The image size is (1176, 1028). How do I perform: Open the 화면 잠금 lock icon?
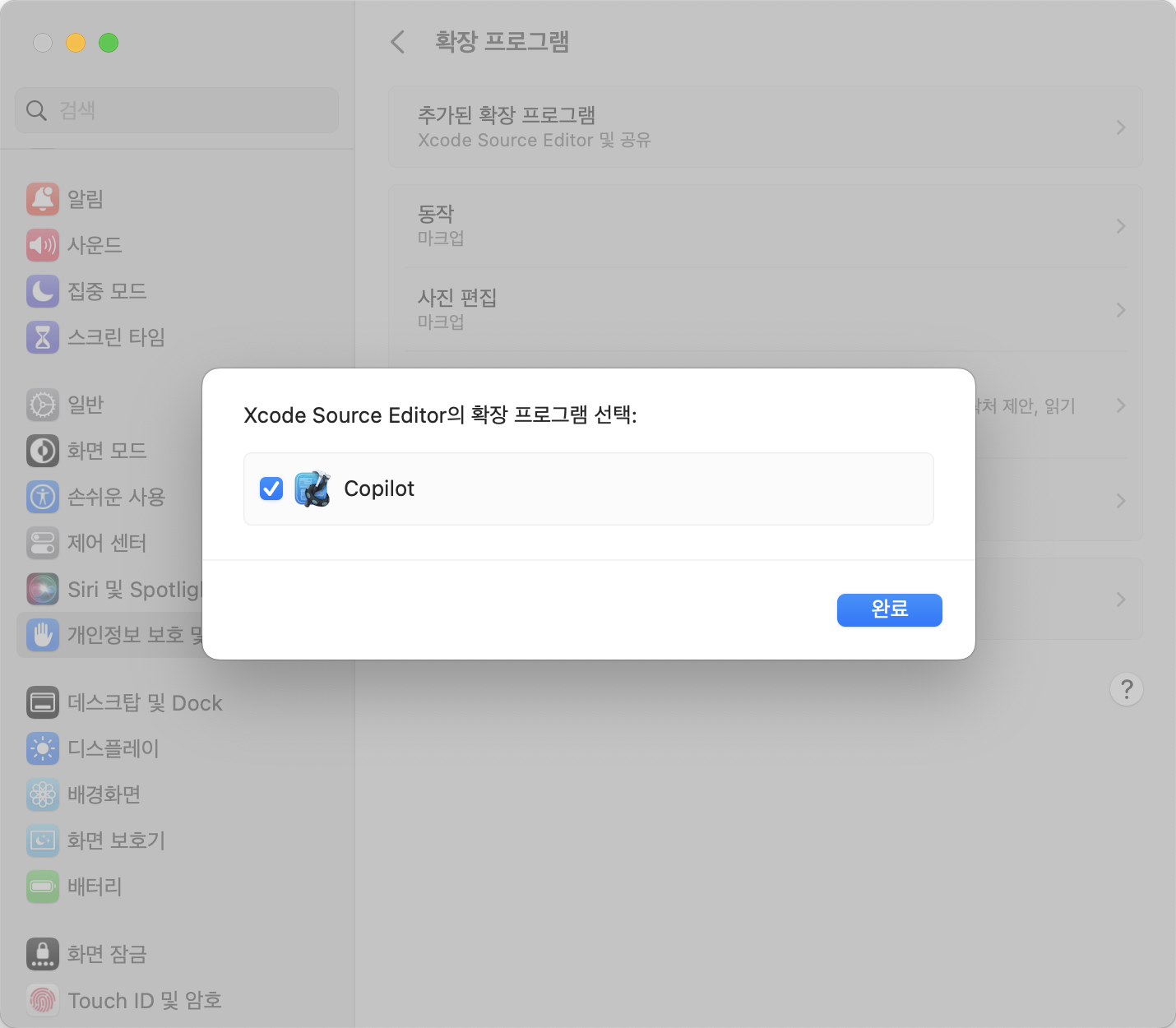[43, 954]
